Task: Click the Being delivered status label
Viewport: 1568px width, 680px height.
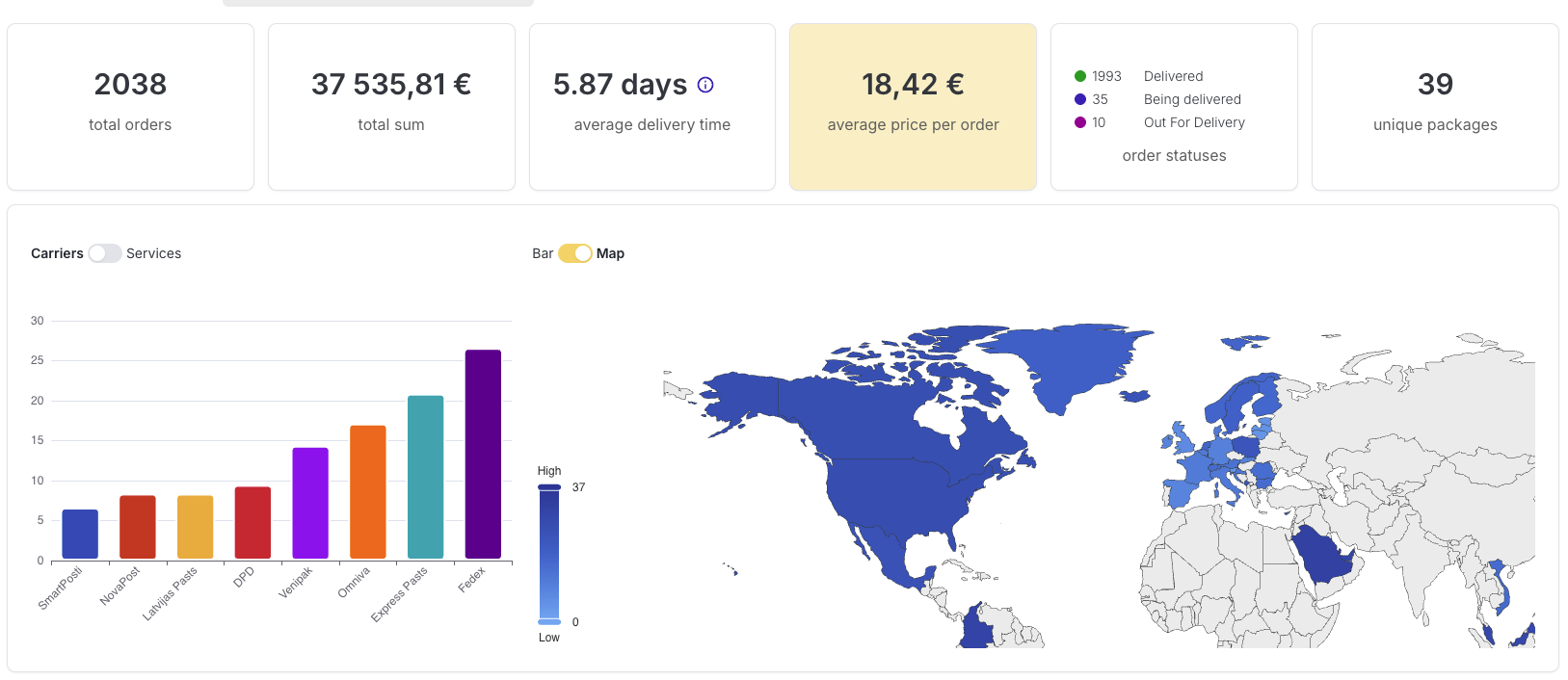Action: pyautogui.click(x=1192, y=99)
